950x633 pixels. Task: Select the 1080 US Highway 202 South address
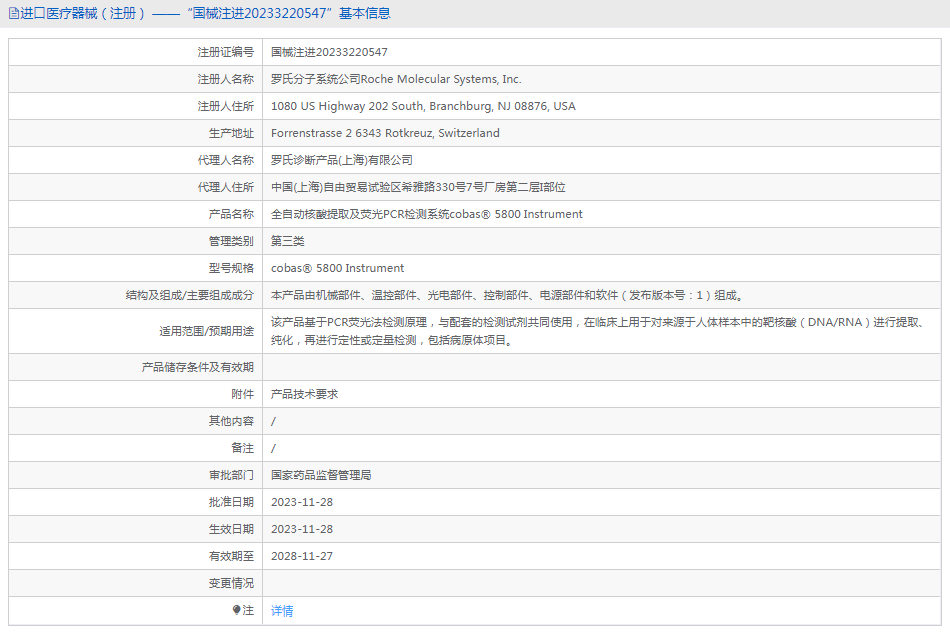[x=423, y=106]
